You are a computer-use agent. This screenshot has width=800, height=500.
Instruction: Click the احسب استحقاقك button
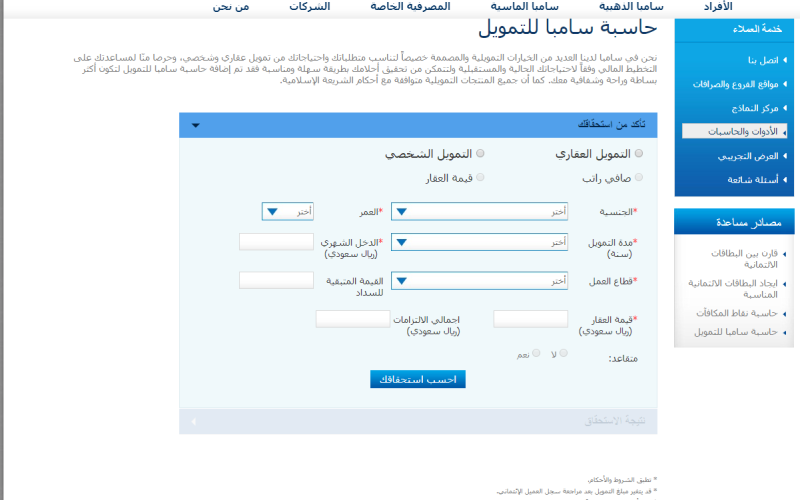point(418,379)
